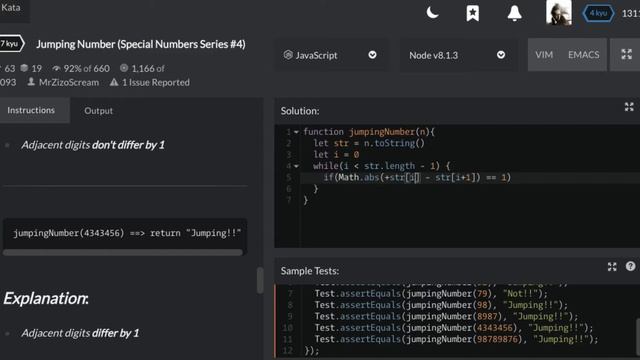Image resolution: width=640 pixels, height=360 pixels.
Task: Open Node v8.1.3 version dropdown
Action: point(457,55)
